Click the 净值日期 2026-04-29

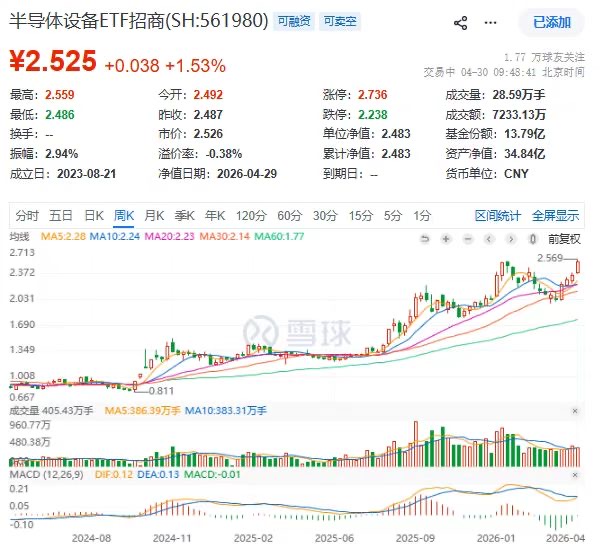pyautogui.click(x=247, y=174)
